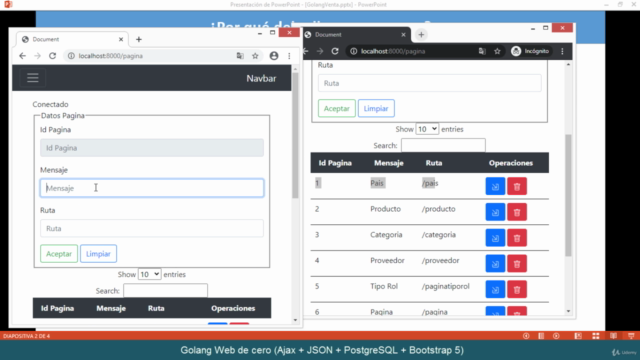Open translate icon in left browser address bar
The width and height of the screenshot is (640, 360).
coord(240,56)
